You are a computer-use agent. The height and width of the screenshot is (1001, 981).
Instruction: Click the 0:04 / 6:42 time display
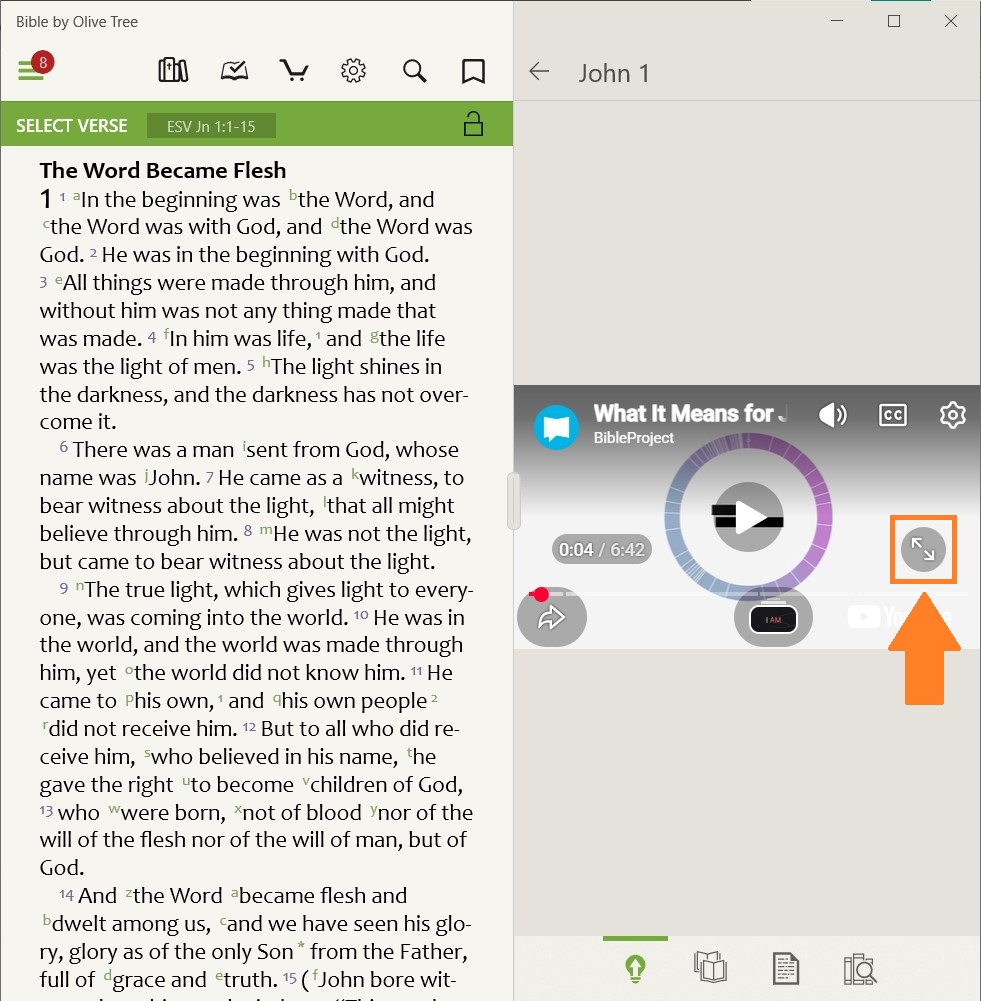pos(601,550)
